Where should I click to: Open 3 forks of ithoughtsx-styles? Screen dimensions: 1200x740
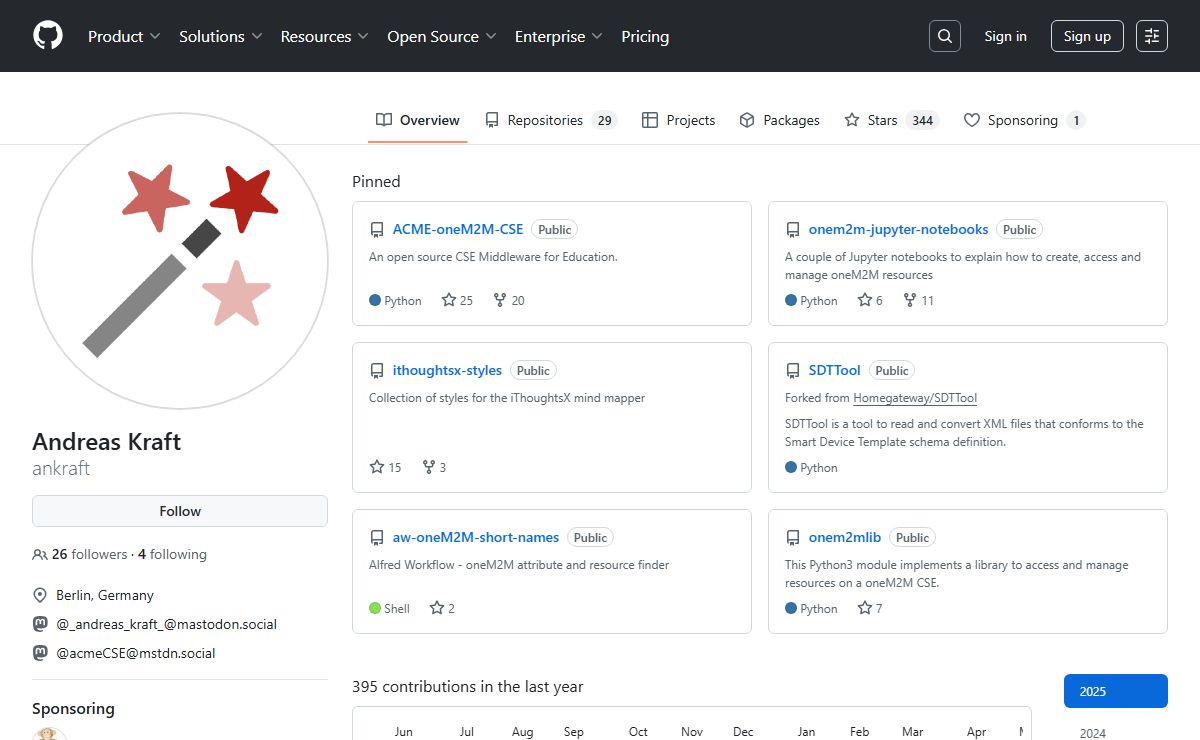pyautogui.click(x=434, y=467)
